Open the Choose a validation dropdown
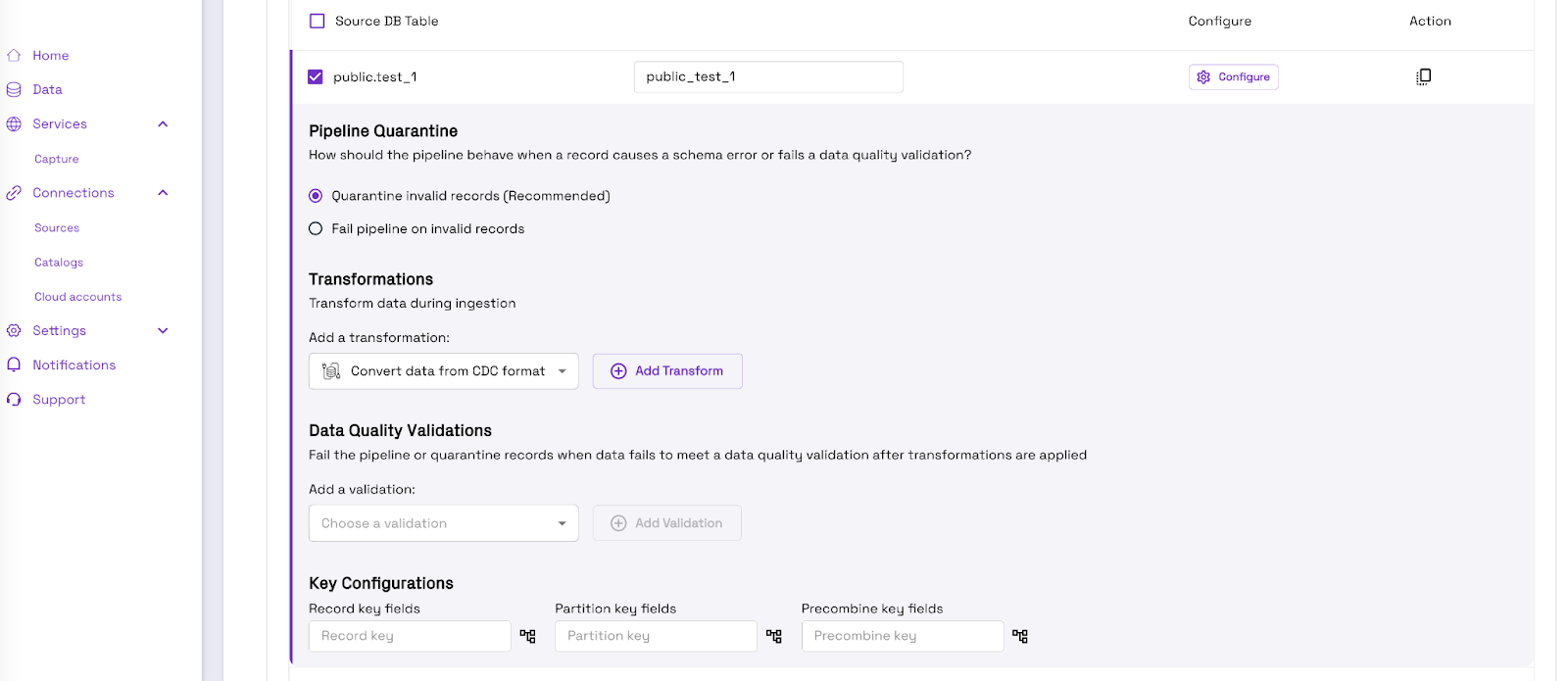This screenshot has height=681, width=1568. (x=444, y=523)
